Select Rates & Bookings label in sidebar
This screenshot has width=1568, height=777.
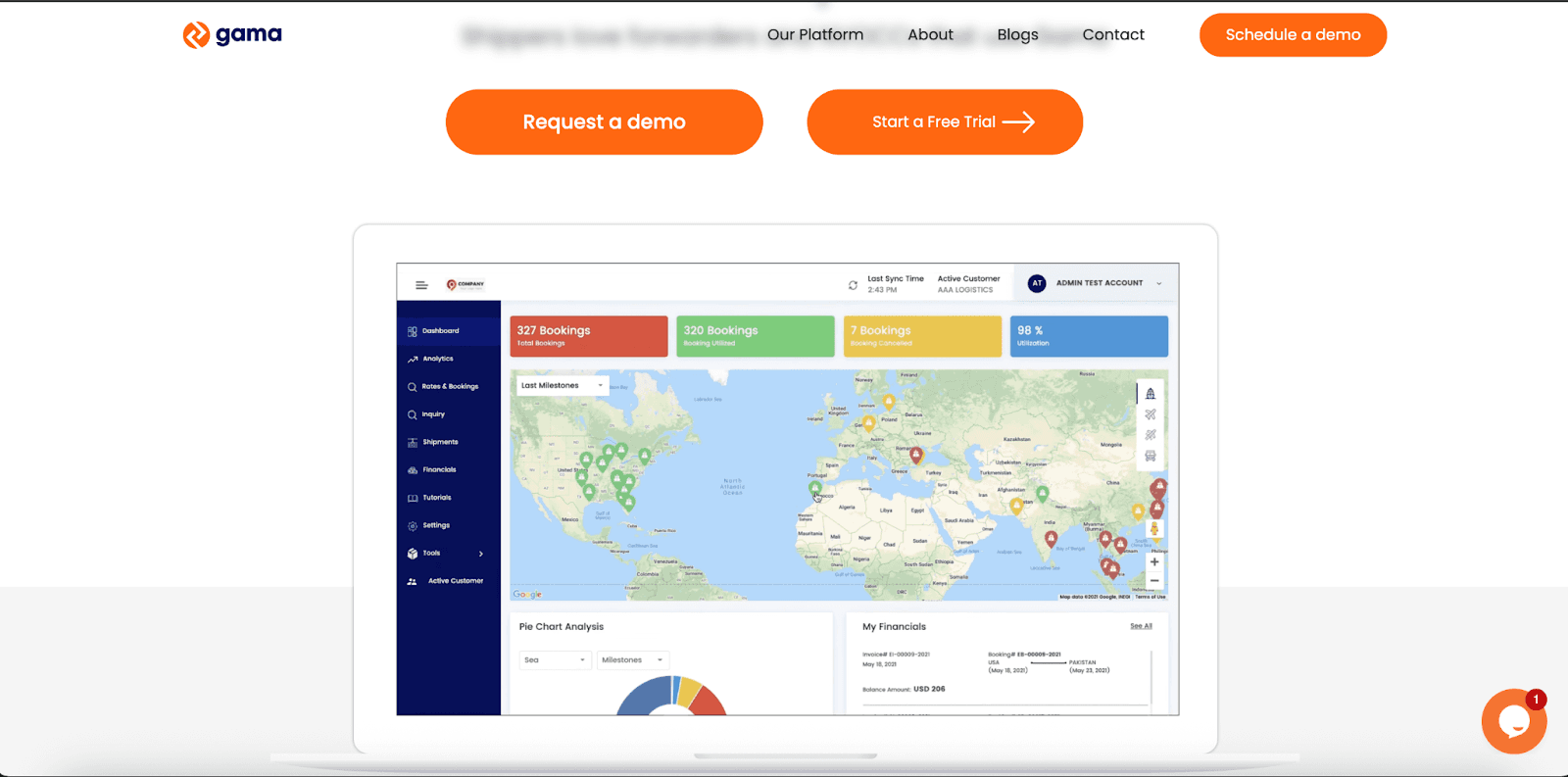click(x=451, y=387)
